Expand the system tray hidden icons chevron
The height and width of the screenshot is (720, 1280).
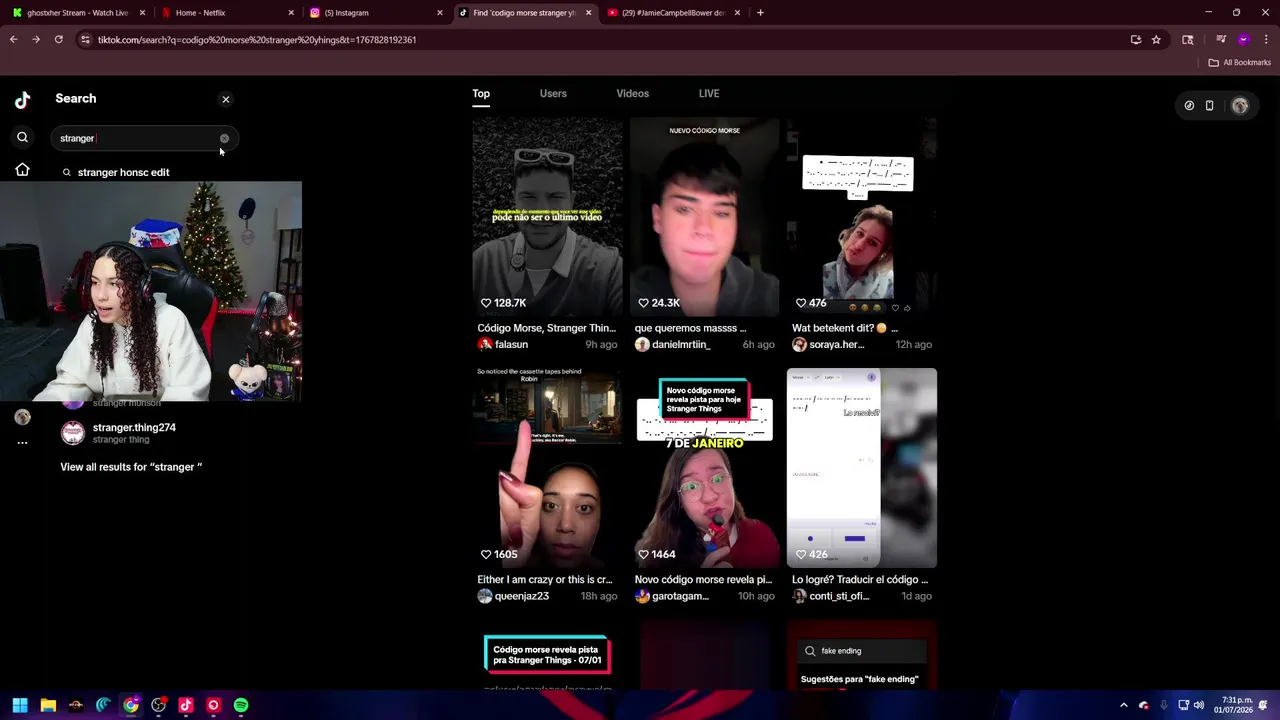(x=1123, y=705)
